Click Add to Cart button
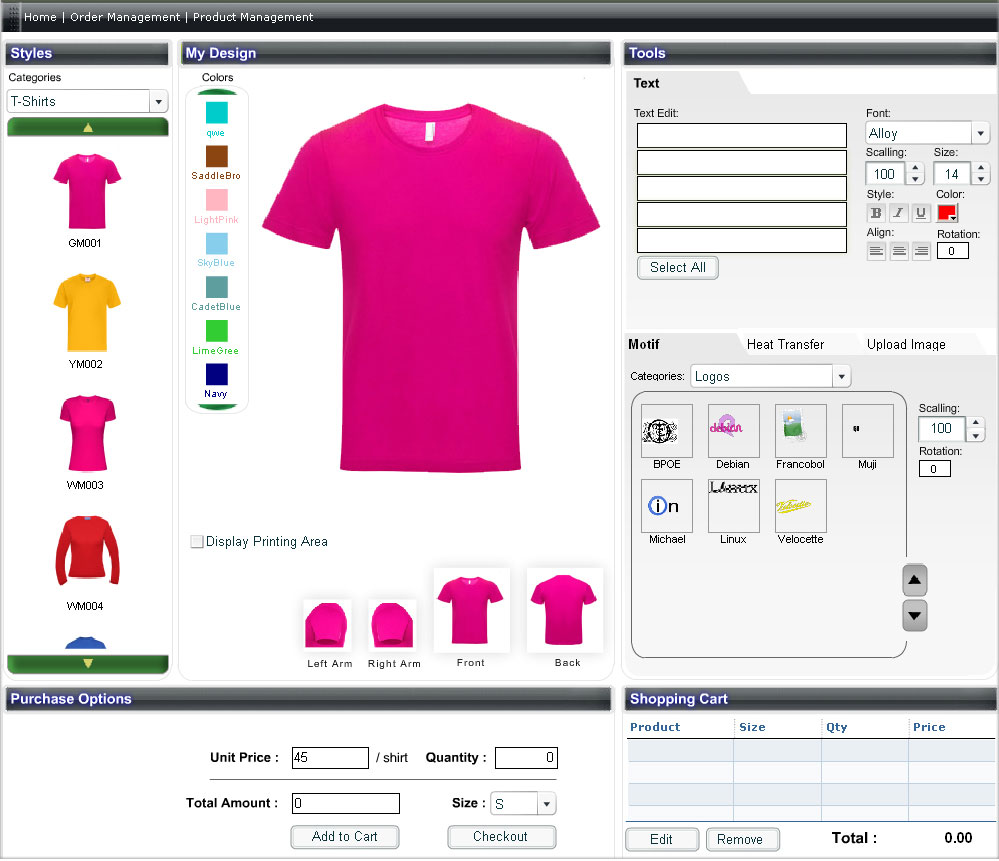This screenshot has width=999, height=861. click(x=345, y=837)
